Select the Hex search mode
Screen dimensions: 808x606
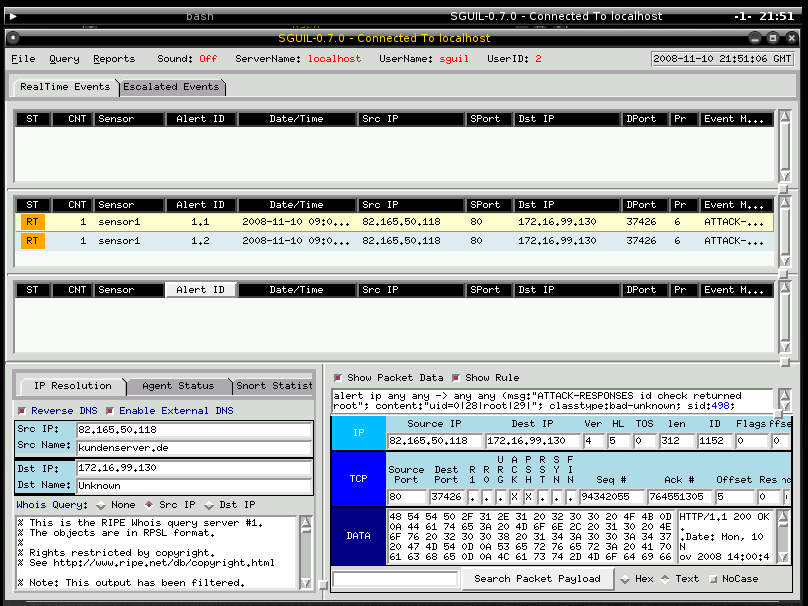click(x=637, y=579)
